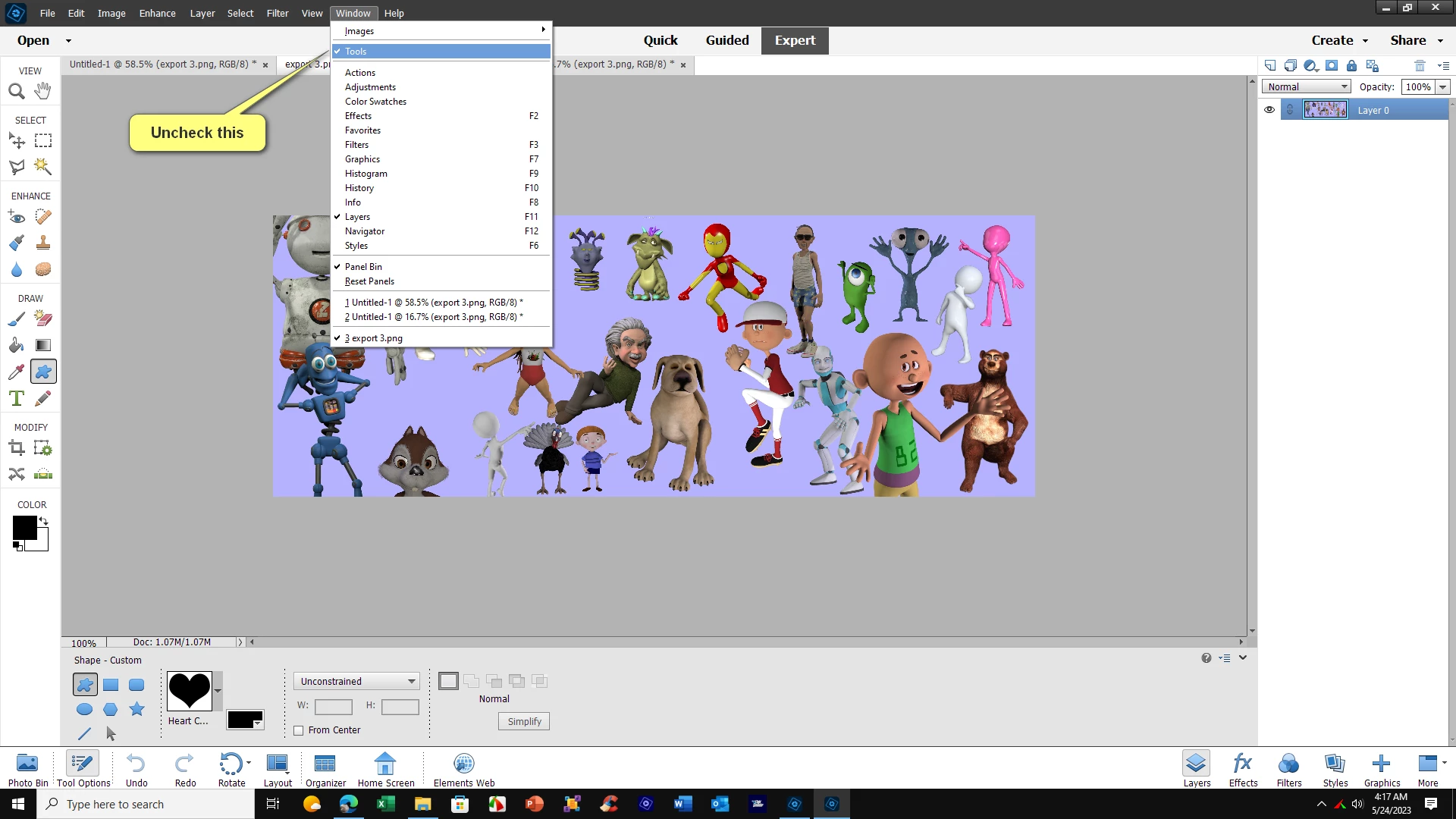Viewport: 1456px width, 819px height.
Task: Select the Rectangular Marquee tool
Action: pos(43,140)
